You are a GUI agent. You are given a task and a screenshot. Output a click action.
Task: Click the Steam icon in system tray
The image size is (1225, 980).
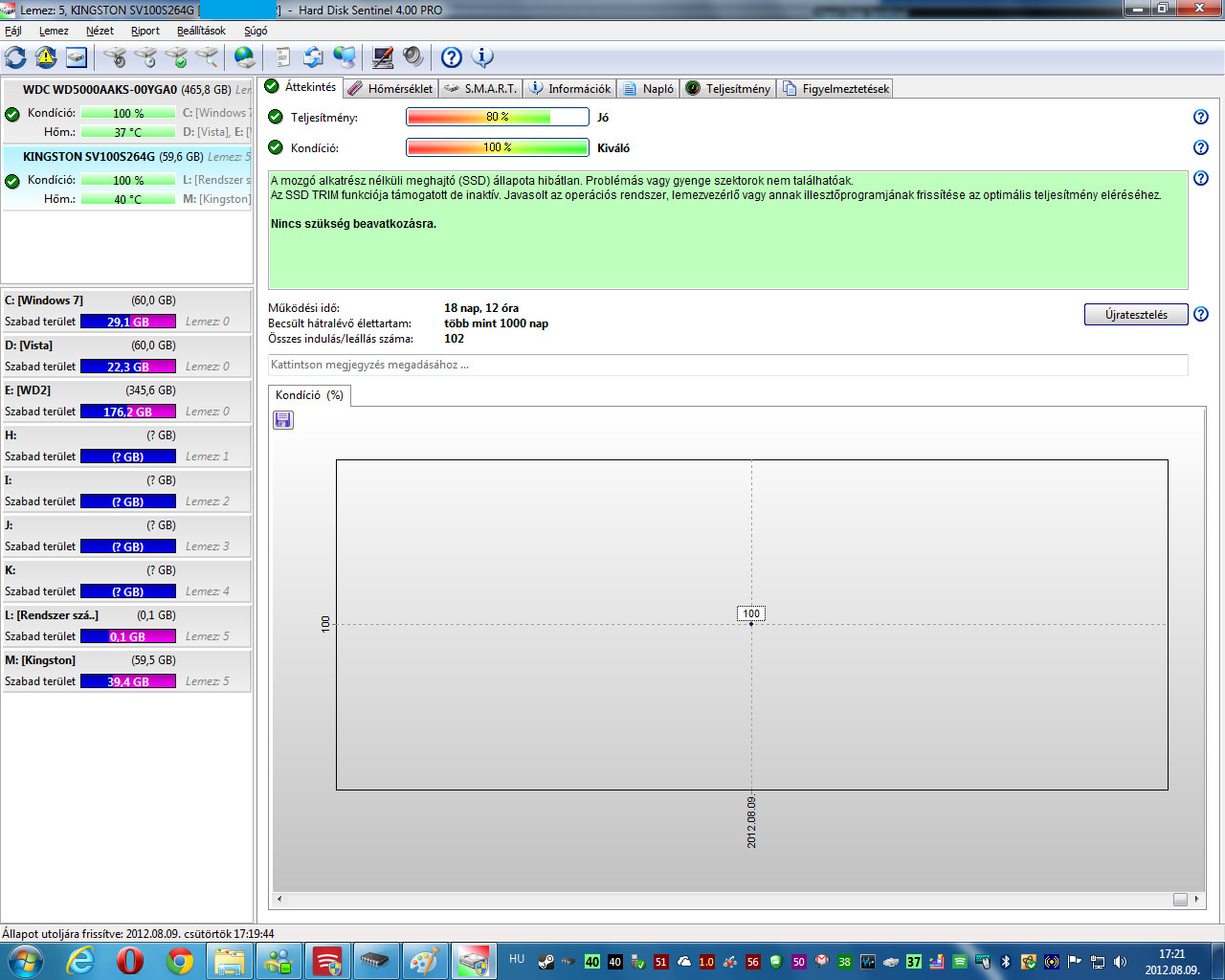coord(546,961)
